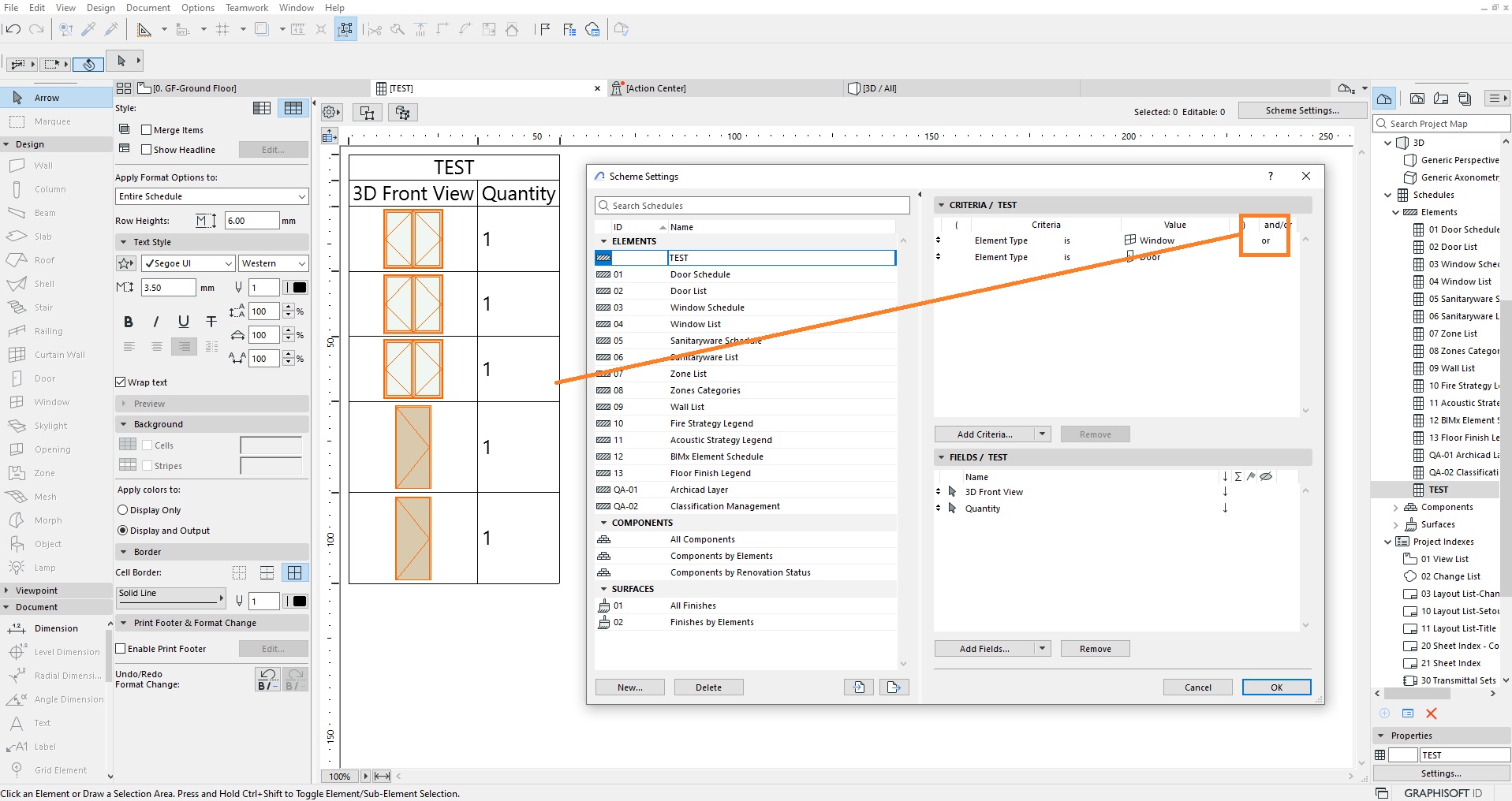The image size is (1512, 801).
Task: Select Display and Output radio button
Action: coord(123,531)
